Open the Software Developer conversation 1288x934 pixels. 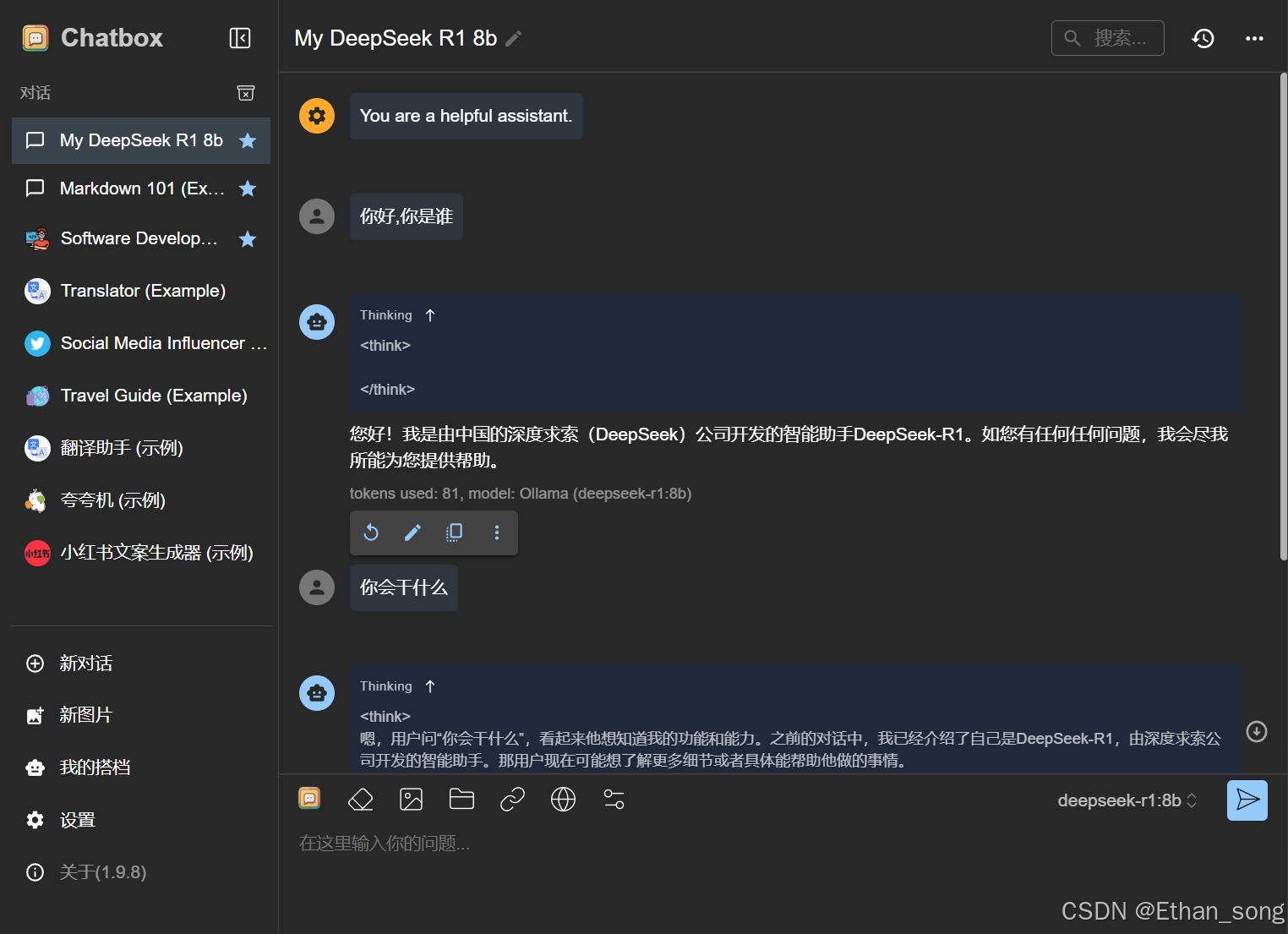click(x=141, y=239)
